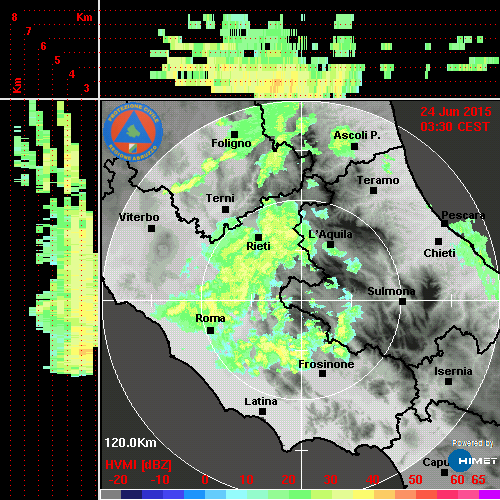Click the Foligno city marker
This screenshot has width=500, height=500.
234,134
